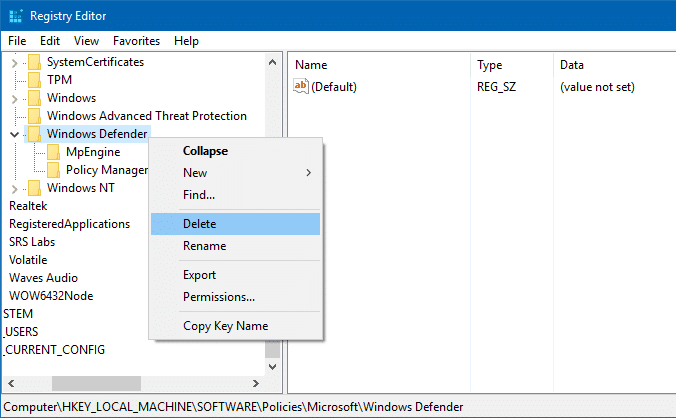Expand the Windows NT key

14,189
